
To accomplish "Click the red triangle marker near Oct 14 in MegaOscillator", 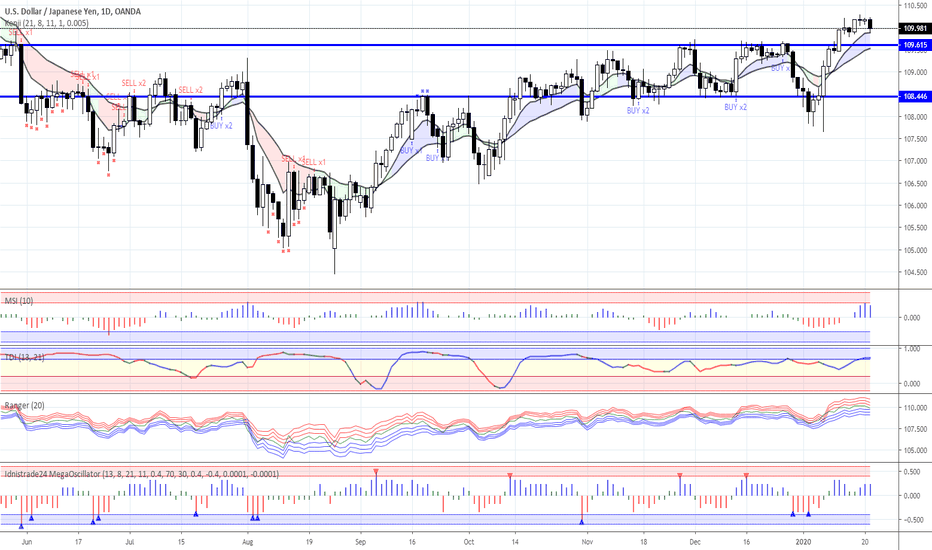I will click(510, 475).
